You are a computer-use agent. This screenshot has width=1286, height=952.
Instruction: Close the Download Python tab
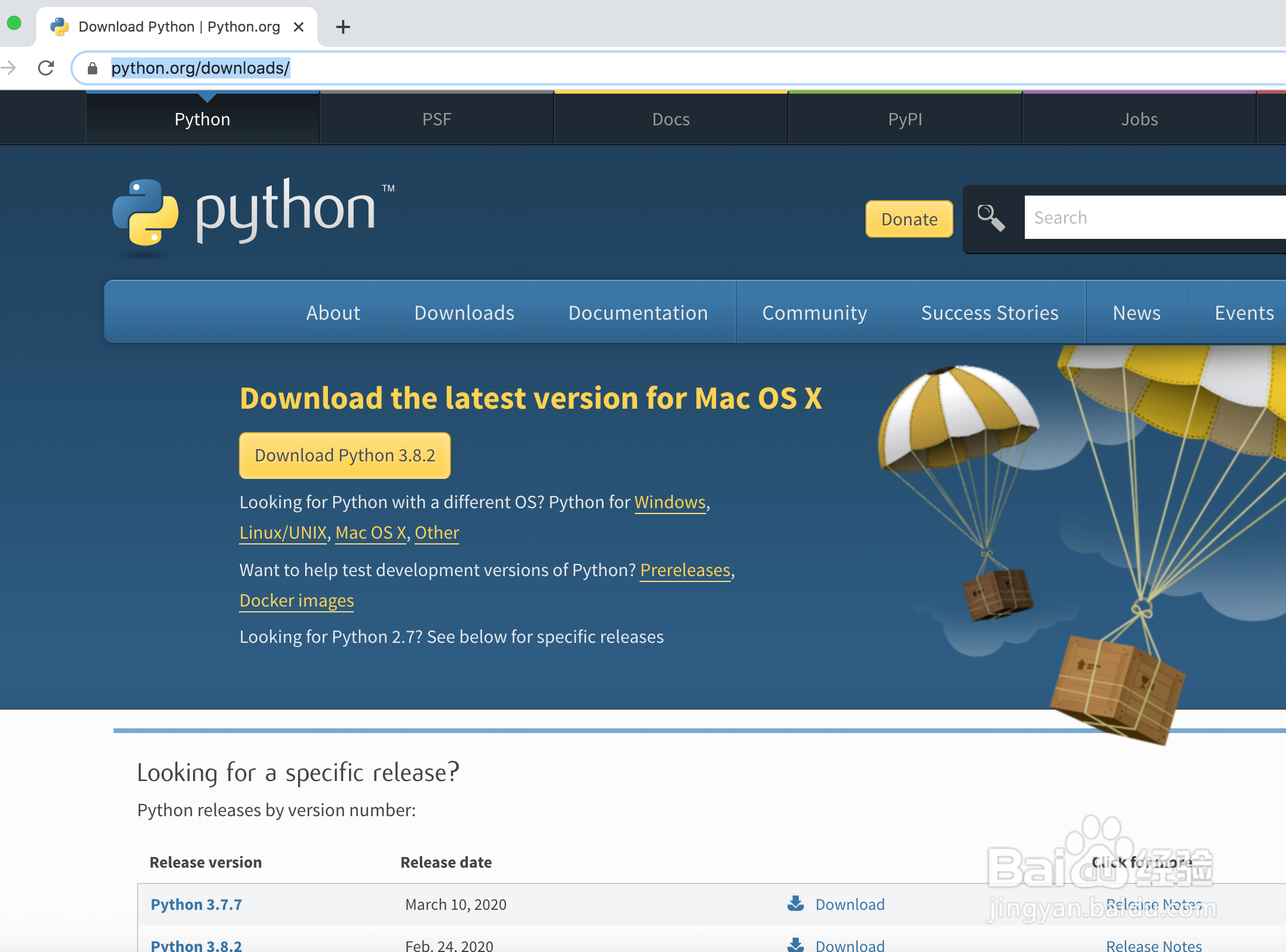299,27
